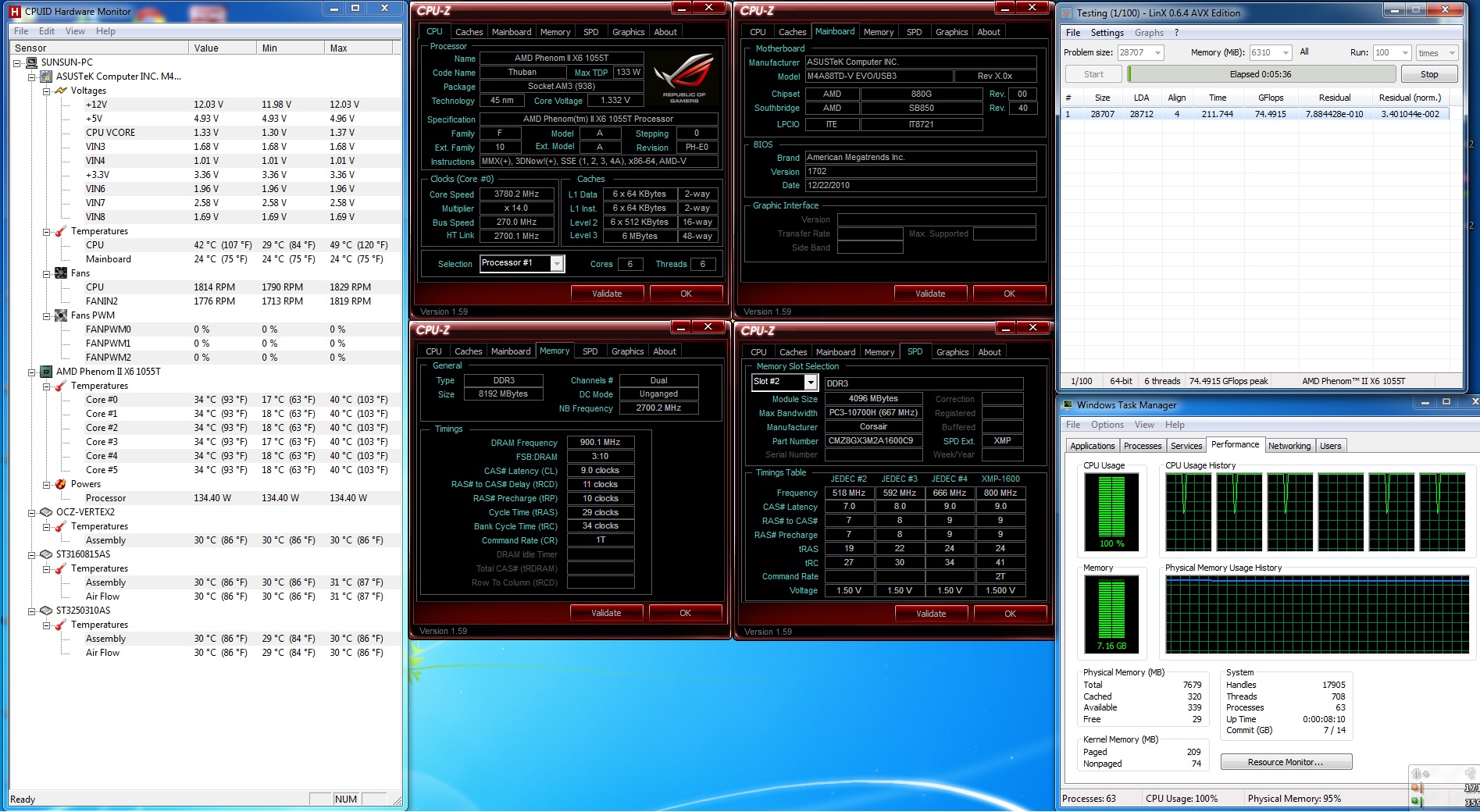Click Resource Monitor button in Task Manager
The image size is (1480, 812).
pyautogui.click(x=1286, y=762)
